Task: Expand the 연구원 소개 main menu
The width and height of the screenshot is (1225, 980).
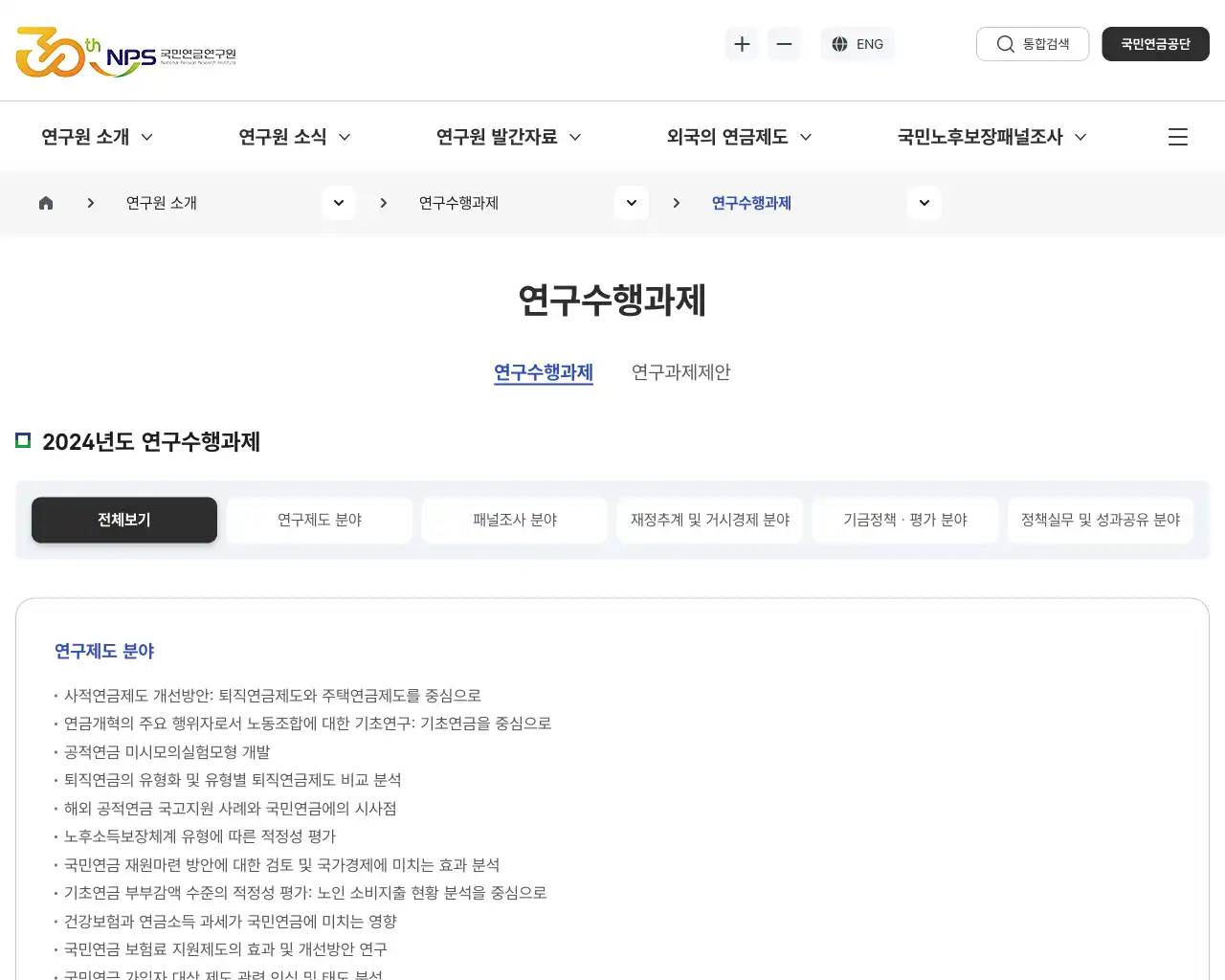Action: pyautogui.click(x=97, y=137)
